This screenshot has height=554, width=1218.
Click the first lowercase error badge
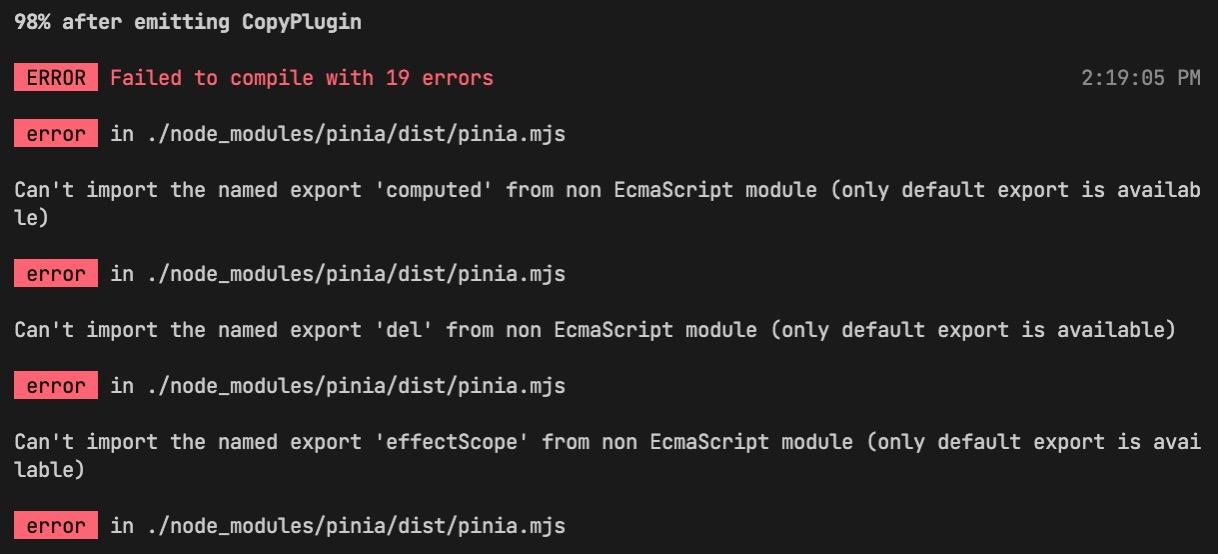pos(56,134)
